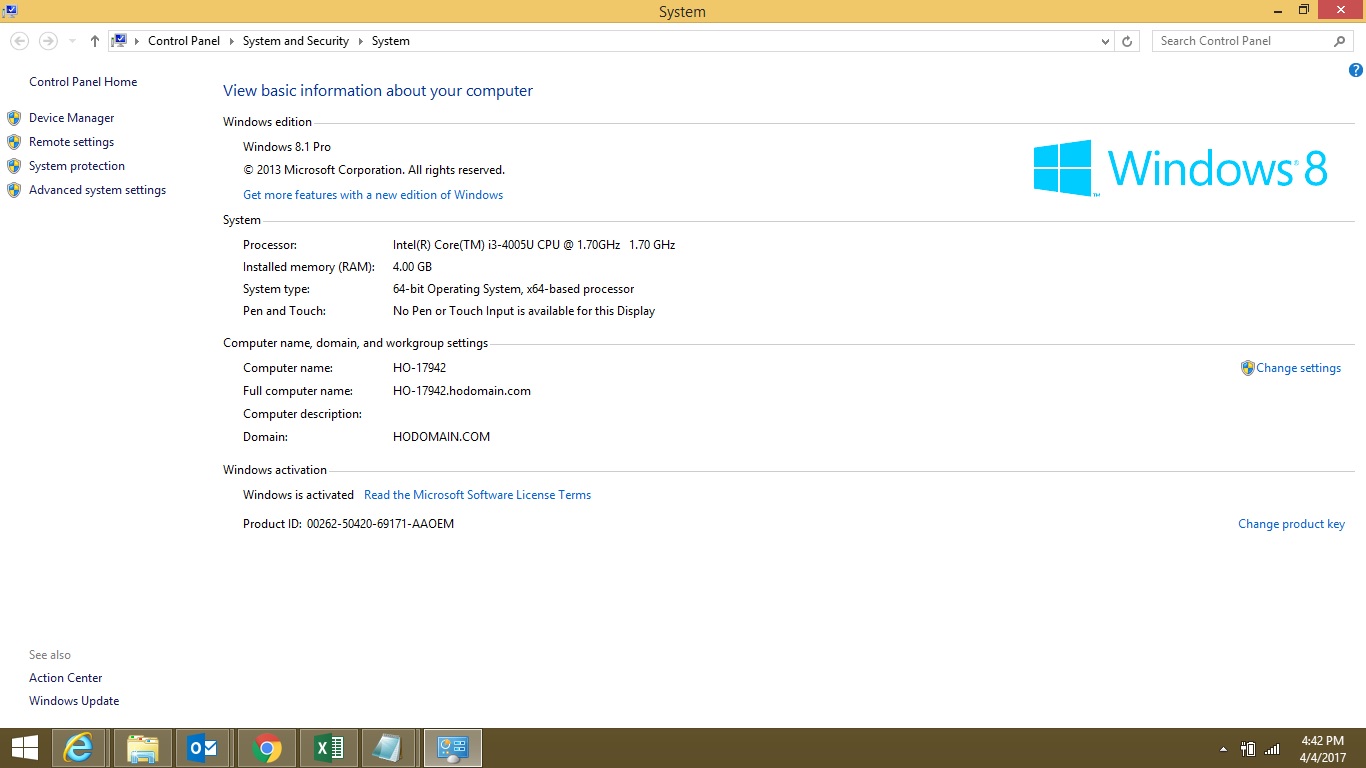Viewport: 1366px width, 768px height.
Task: Click Change product key link
Action: tap(1291, 524)
